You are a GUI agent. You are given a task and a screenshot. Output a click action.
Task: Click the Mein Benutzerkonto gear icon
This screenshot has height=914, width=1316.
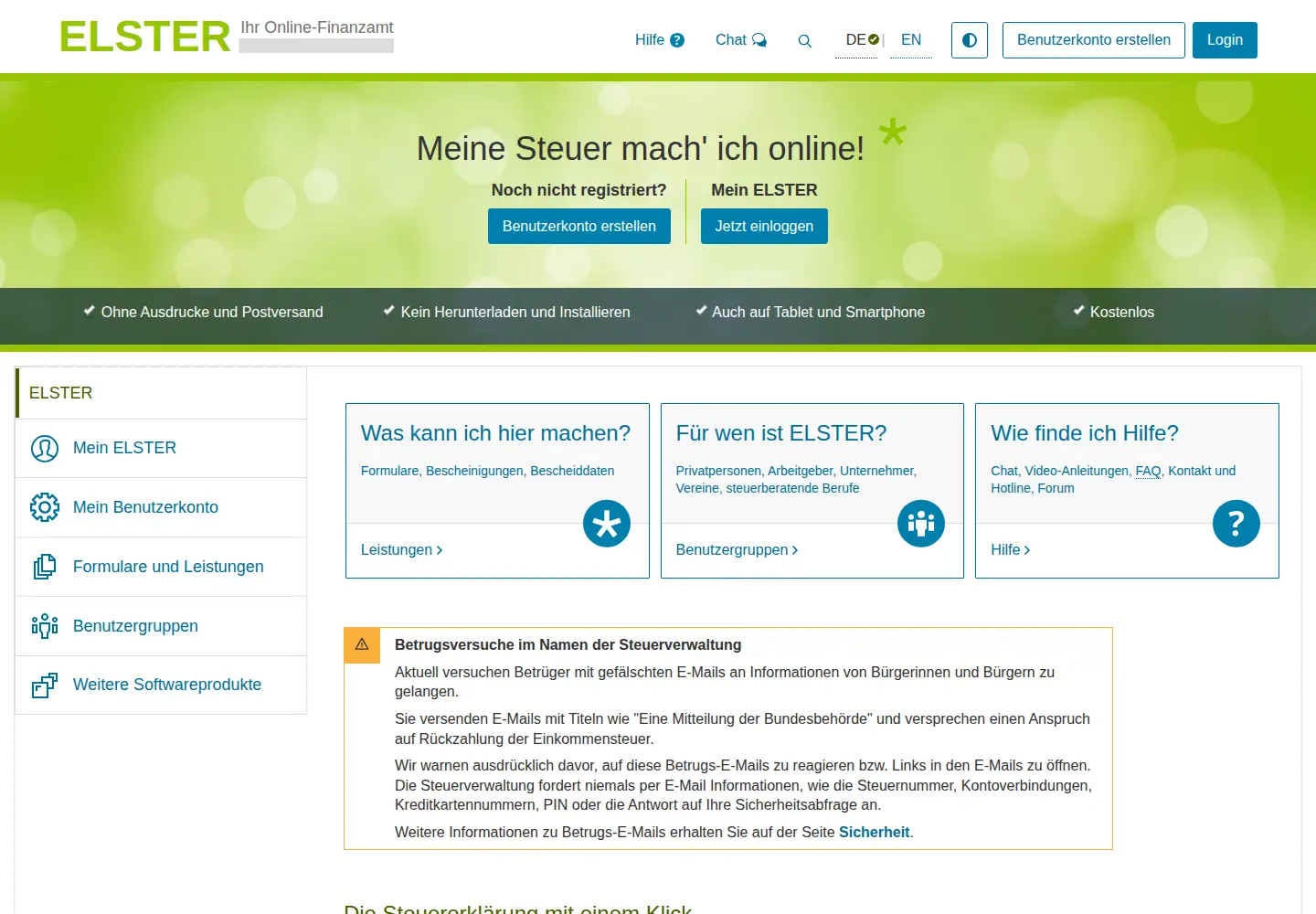[45, 507]
